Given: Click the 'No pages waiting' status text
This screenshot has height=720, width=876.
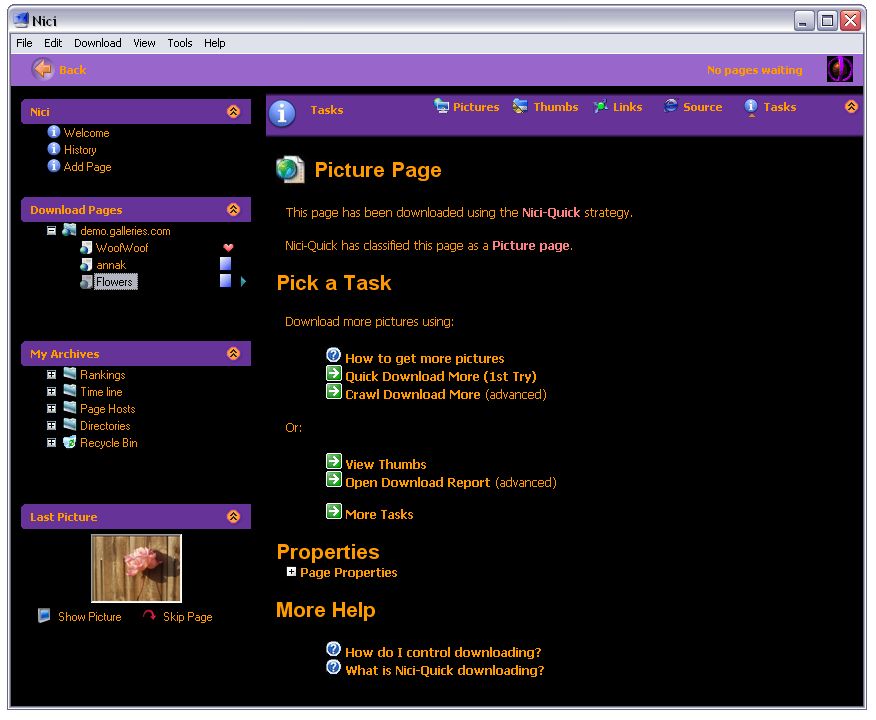Looking at the screenshot, I should pos(754,70).
